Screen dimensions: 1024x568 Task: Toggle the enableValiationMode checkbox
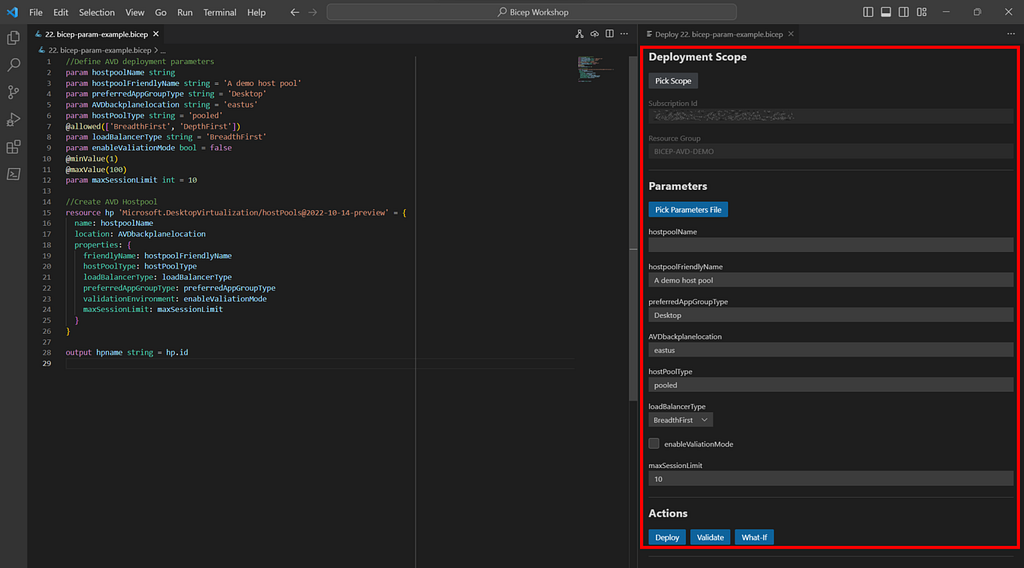point(654,444)
